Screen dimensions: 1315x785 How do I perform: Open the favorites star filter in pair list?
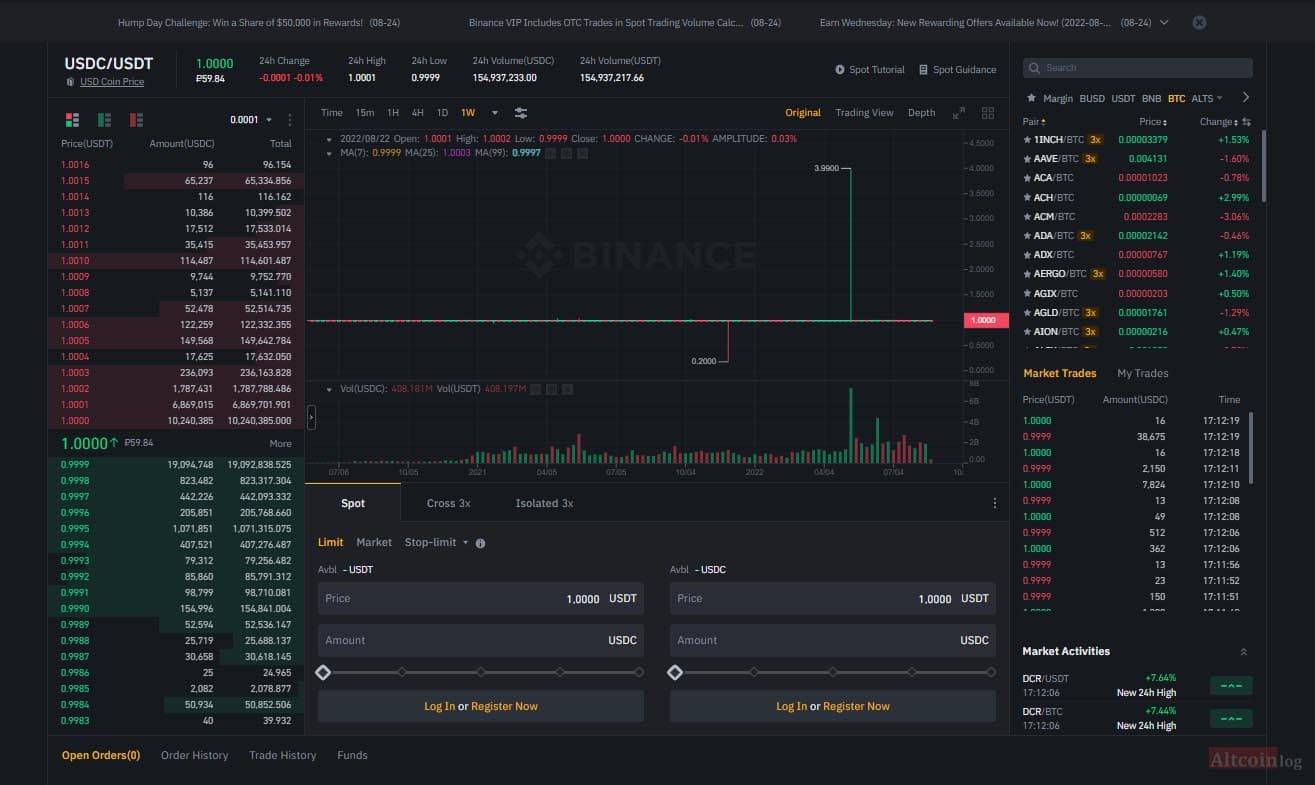[x=1031, y=98]
